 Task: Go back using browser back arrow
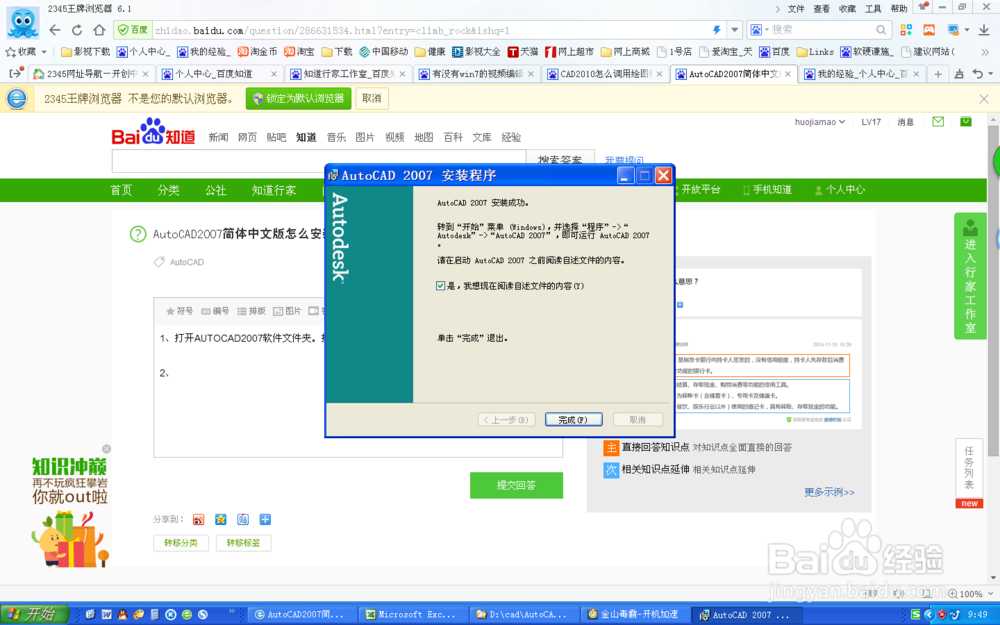(55, 30)
